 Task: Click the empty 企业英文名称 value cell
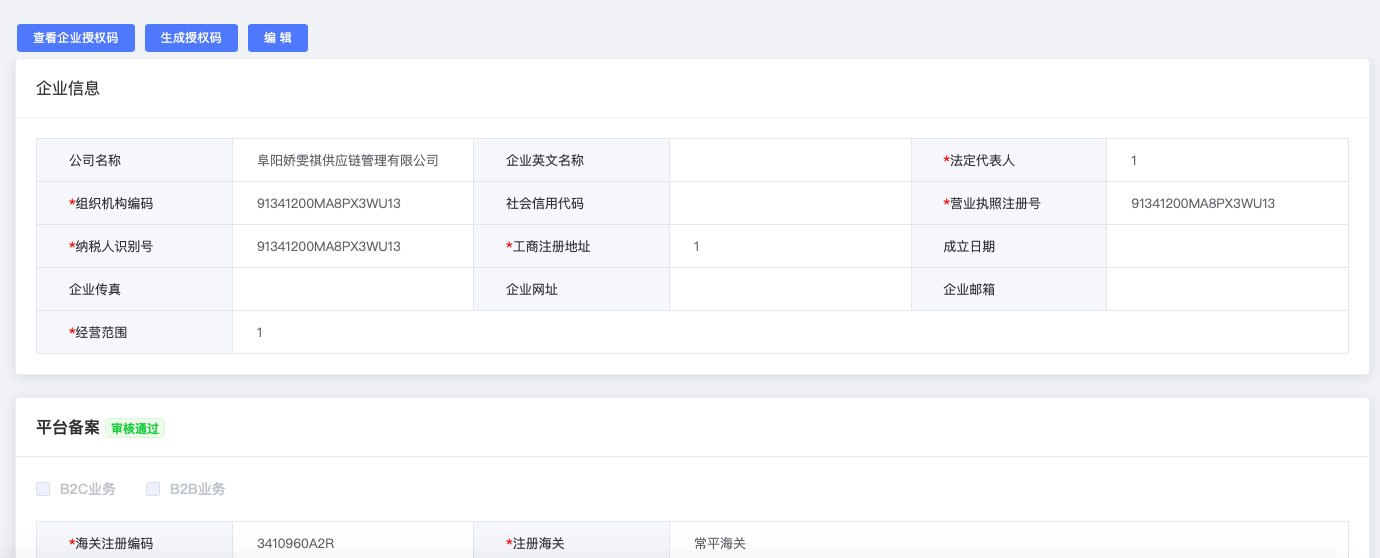pyautogui.click(x=791, y=160)
